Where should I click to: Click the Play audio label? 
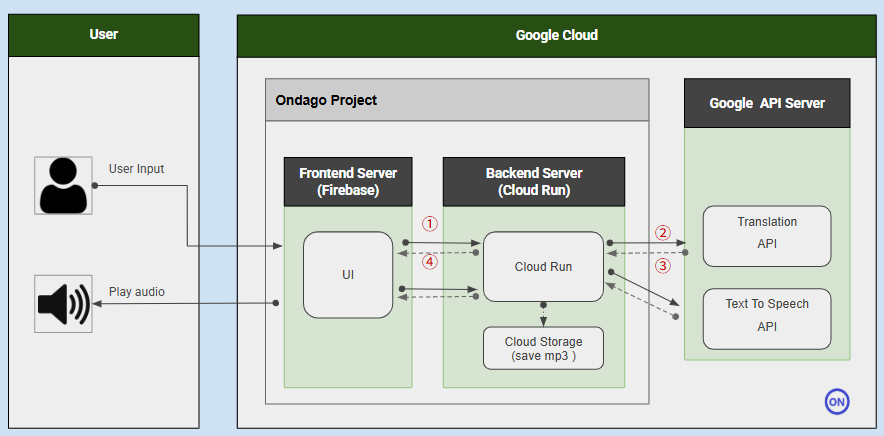coord(137,292)
